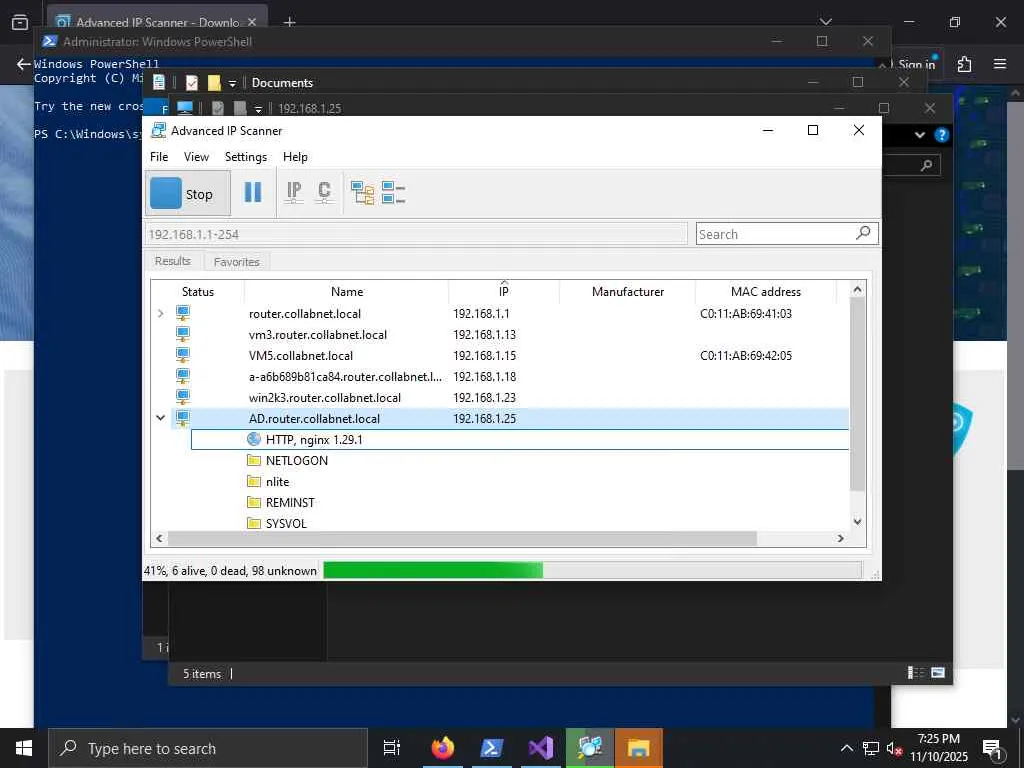This screenshot has width=1024, height=768.
Task: Sort by Manufacturer column header
Action: pyautogui.click(x=628, y=292)
